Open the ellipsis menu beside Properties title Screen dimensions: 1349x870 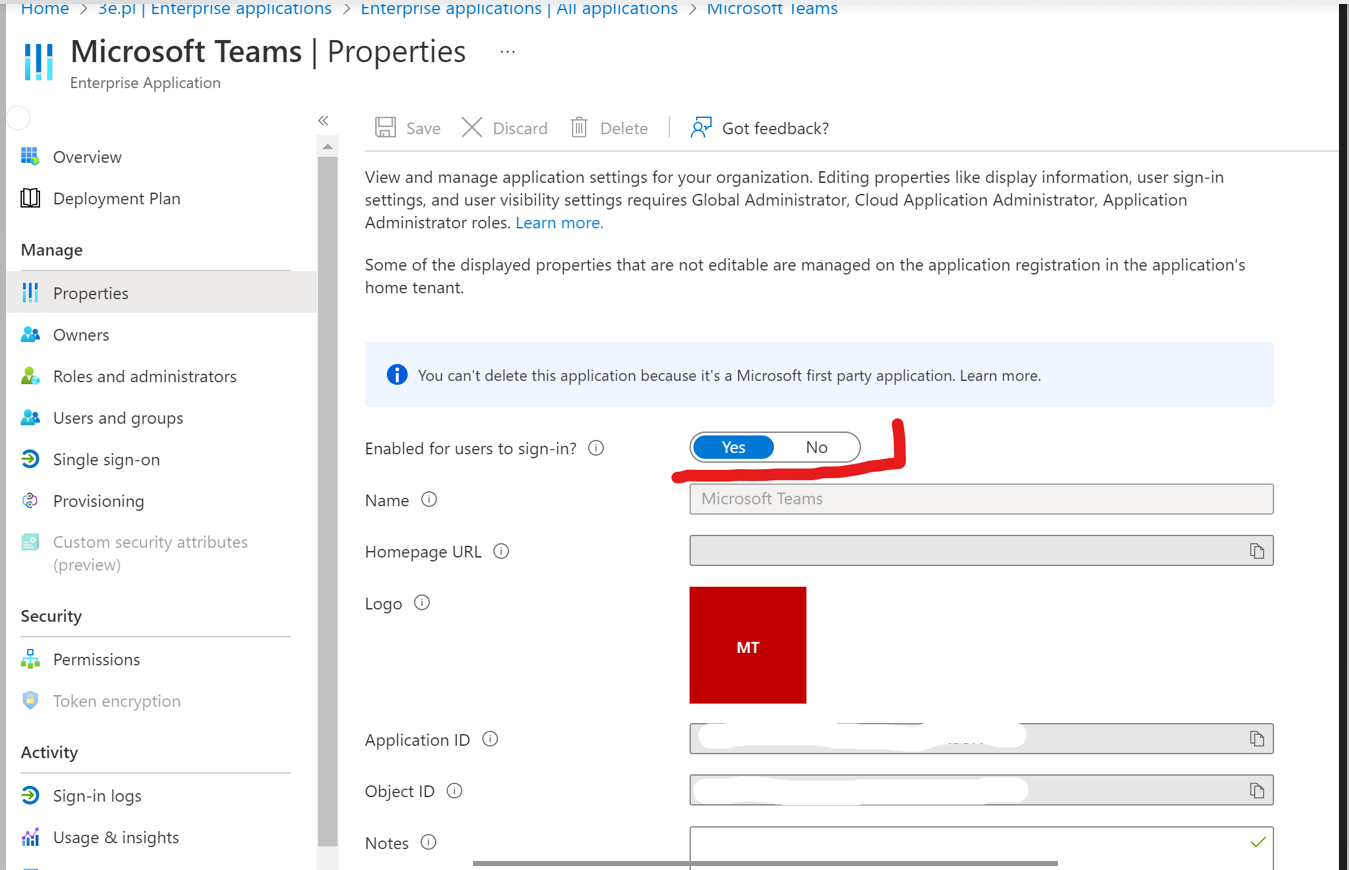507,51
